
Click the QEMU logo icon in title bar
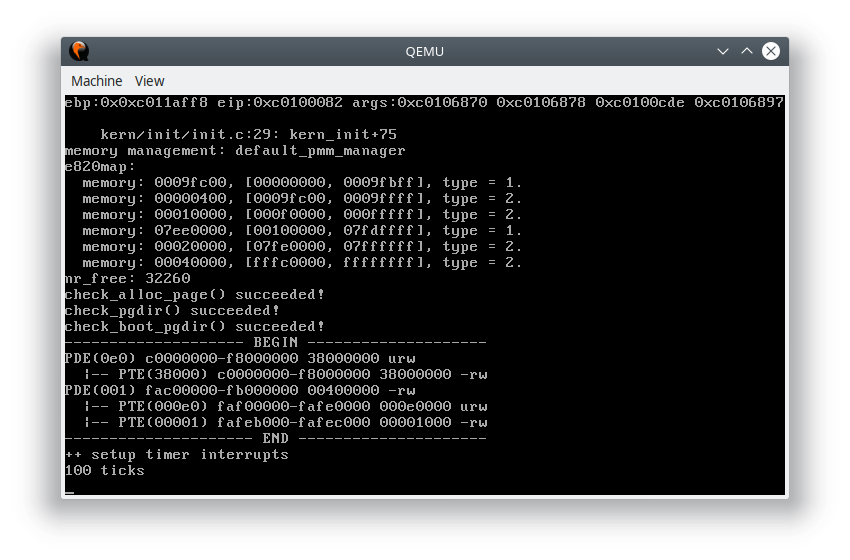point(79,51)
